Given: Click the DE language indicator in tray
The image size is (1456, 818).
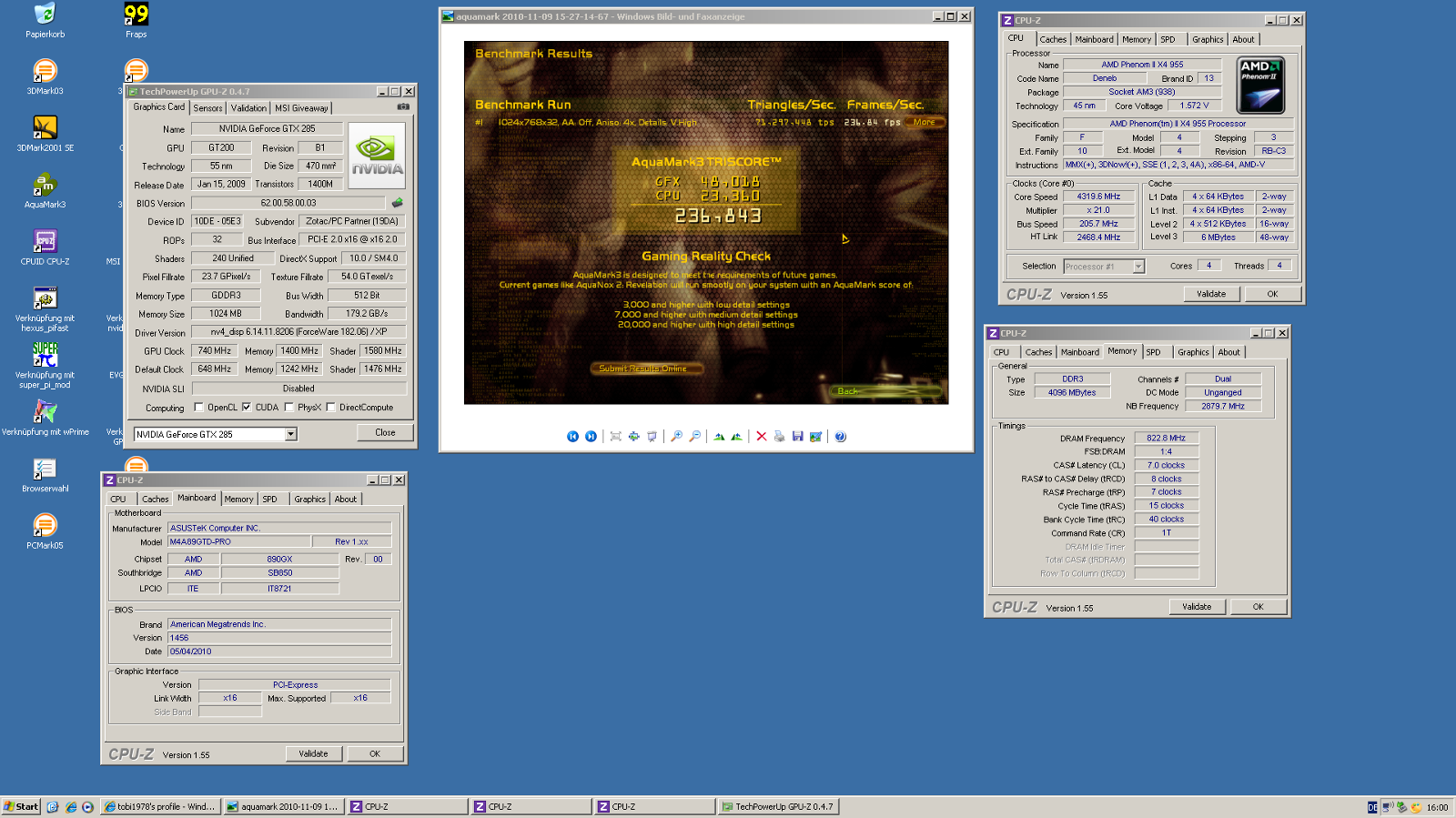Looking at the screenshot, I should point(1372,807).
